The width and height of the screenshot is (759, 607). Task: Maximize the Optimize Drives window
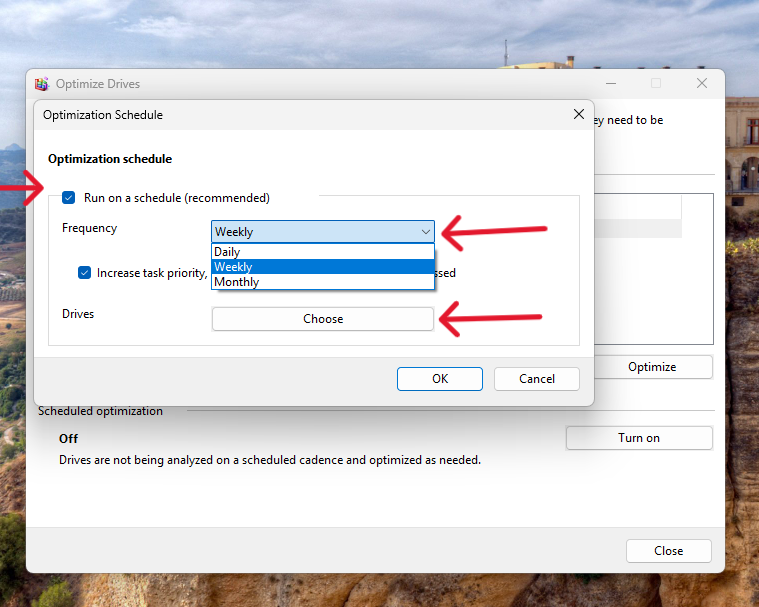click(656, 84)
